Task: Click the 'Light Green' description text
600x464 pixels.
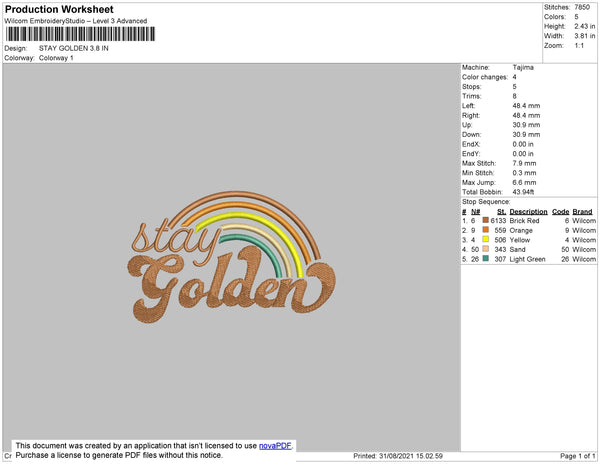Action: (x=527, y=259)
